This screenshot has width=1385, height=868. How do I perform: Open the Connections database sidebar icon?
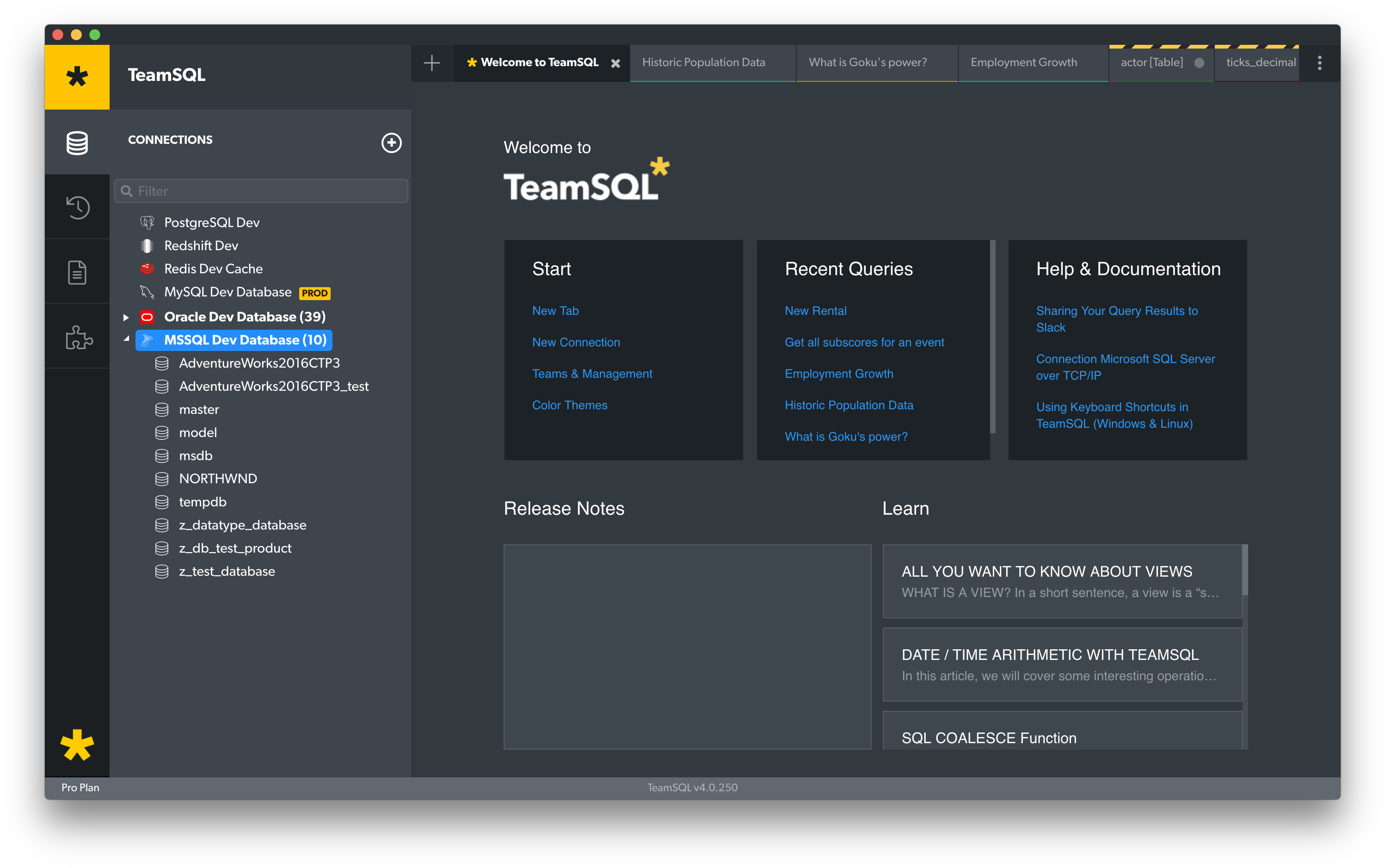77,142
